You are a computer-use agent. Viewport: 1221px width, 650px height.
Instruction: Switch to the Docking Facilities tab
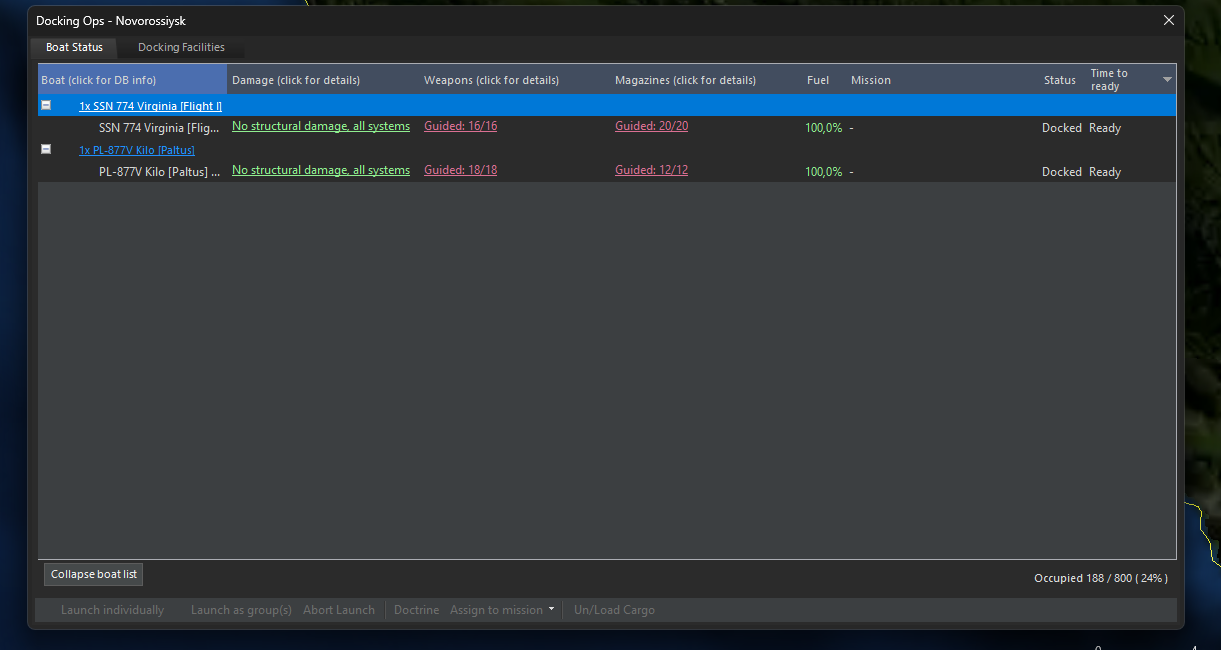[x=180, y=47]
